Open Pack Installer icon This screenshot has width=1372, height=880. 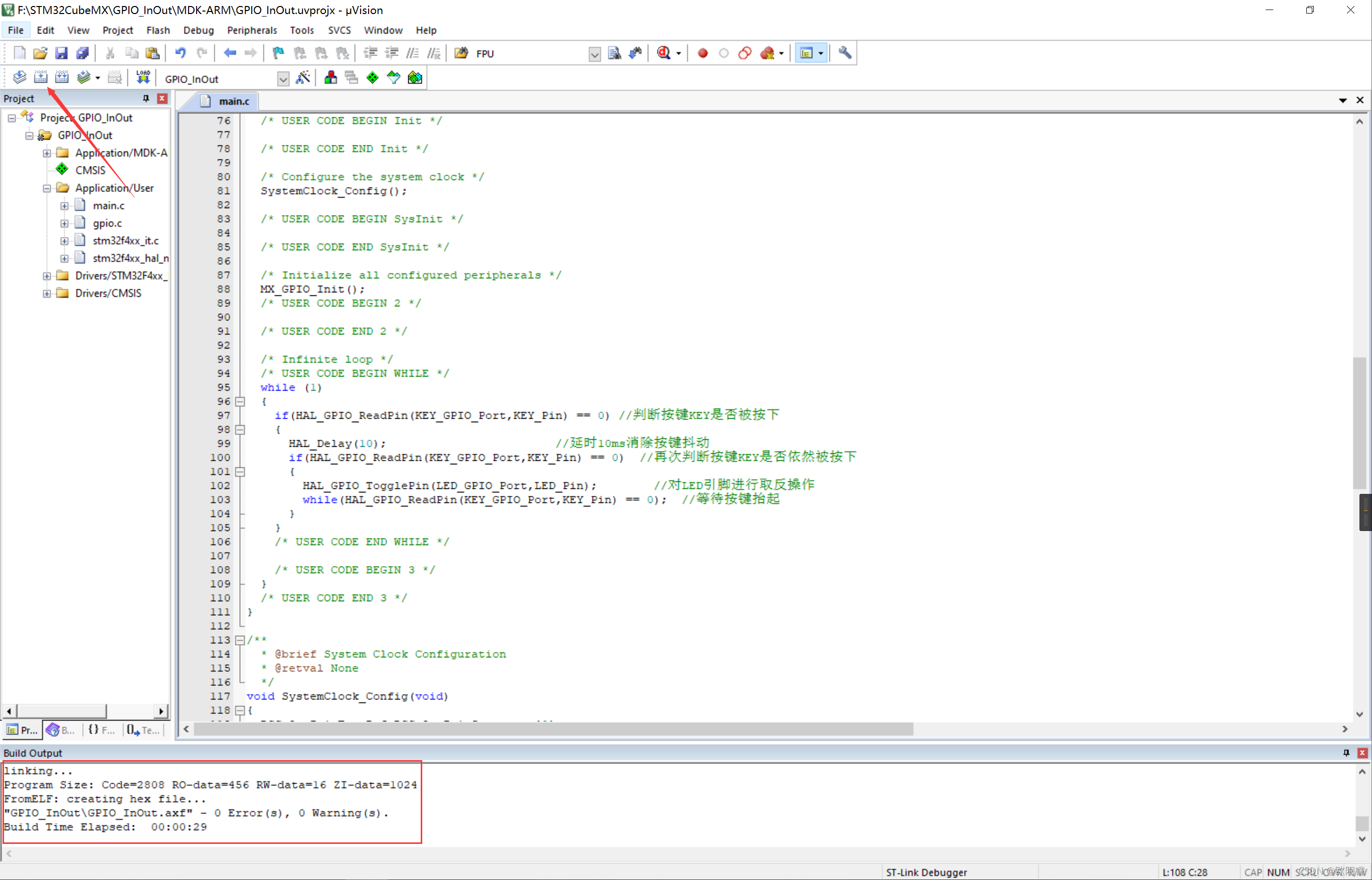click(x=415, y=77)
